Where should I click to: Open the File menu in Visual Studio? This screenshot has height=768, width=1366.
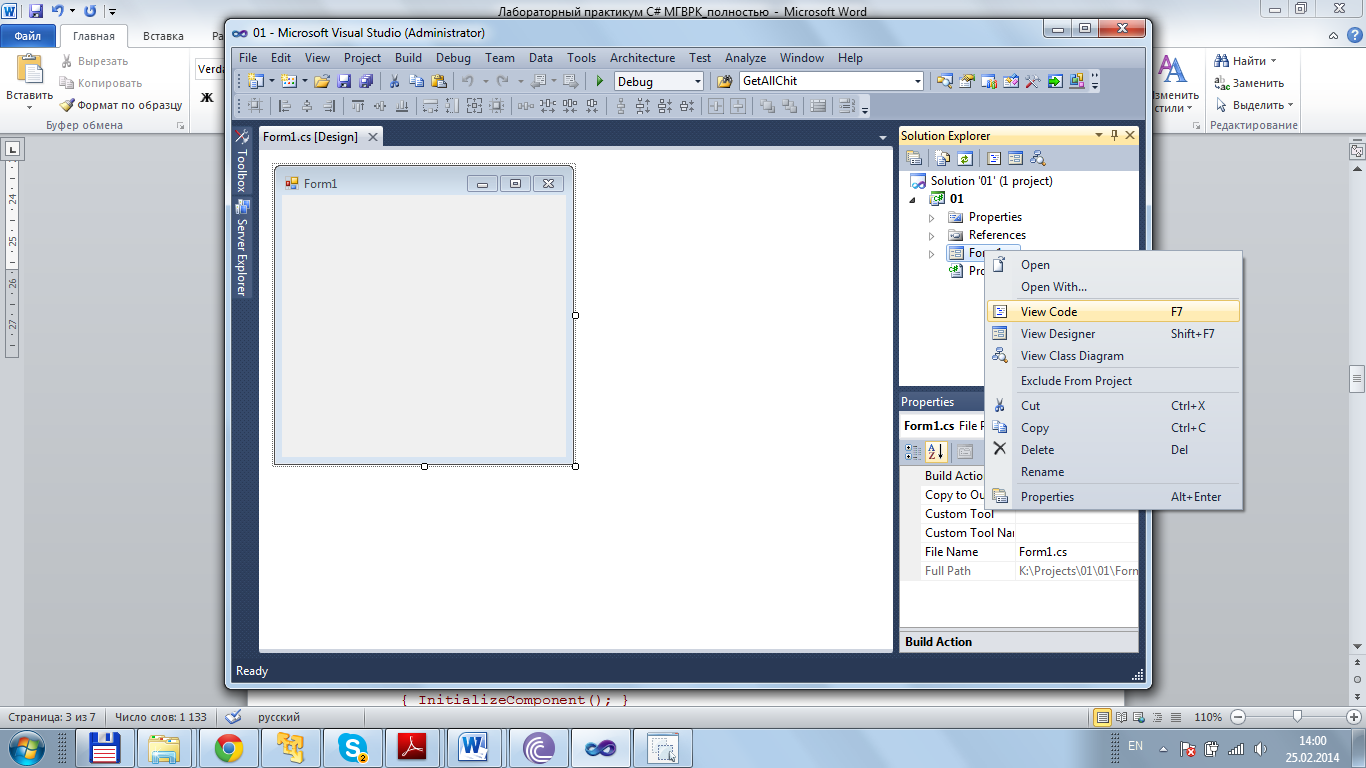pyautogui.click(x=248, y=58)
